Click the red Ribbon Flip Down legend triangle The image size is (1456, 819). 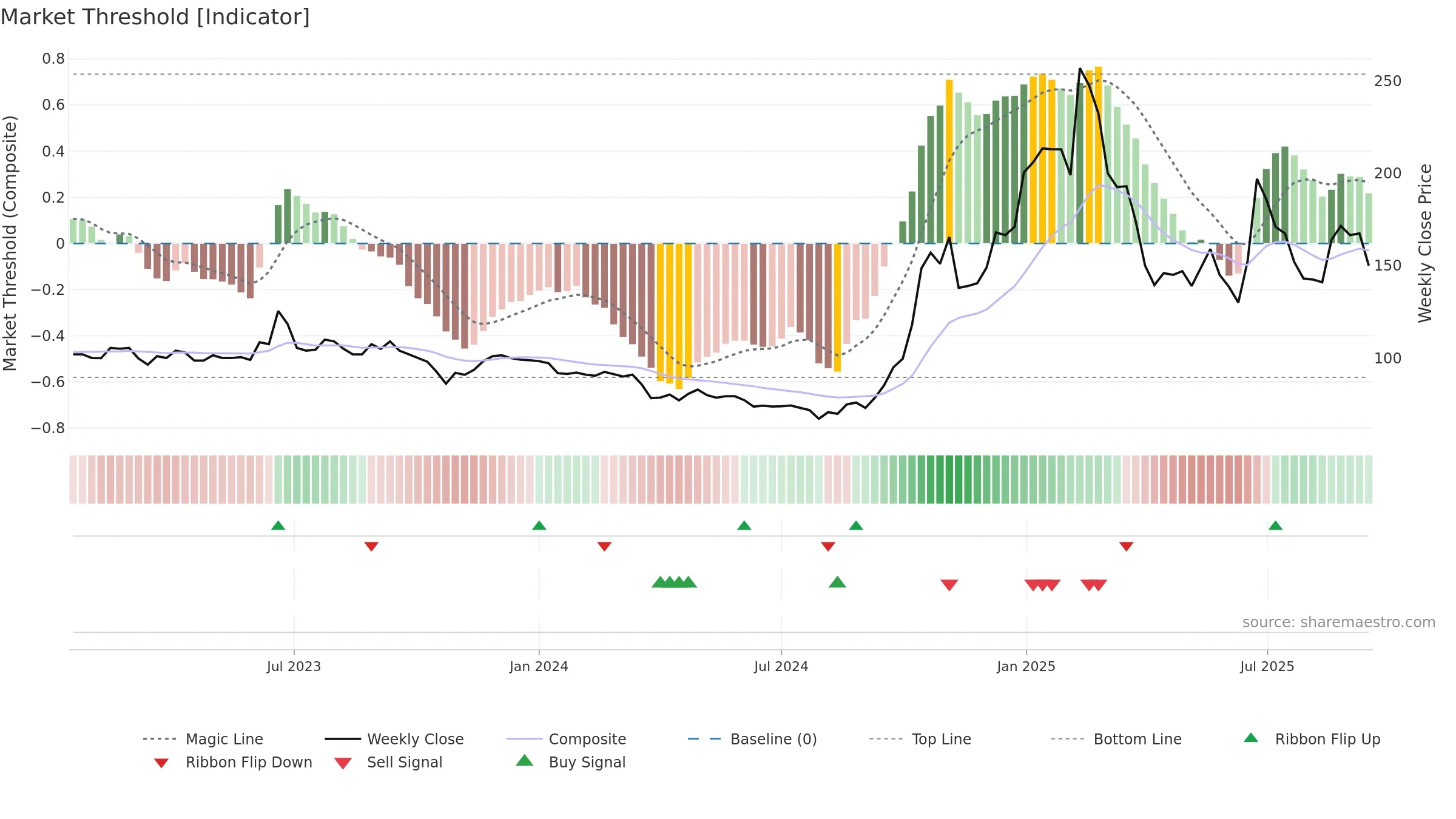point(161,763)
